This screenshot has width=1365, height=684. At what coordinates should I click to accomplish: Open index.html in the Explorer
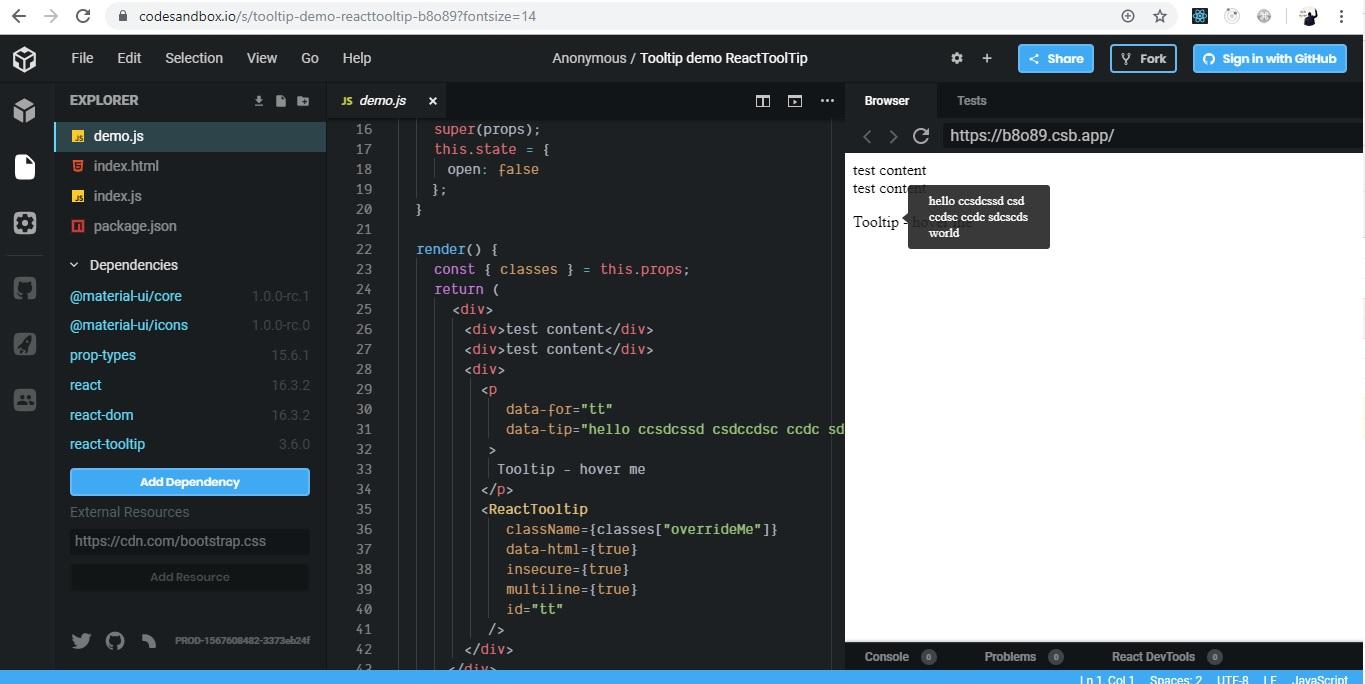pos(191,166)
